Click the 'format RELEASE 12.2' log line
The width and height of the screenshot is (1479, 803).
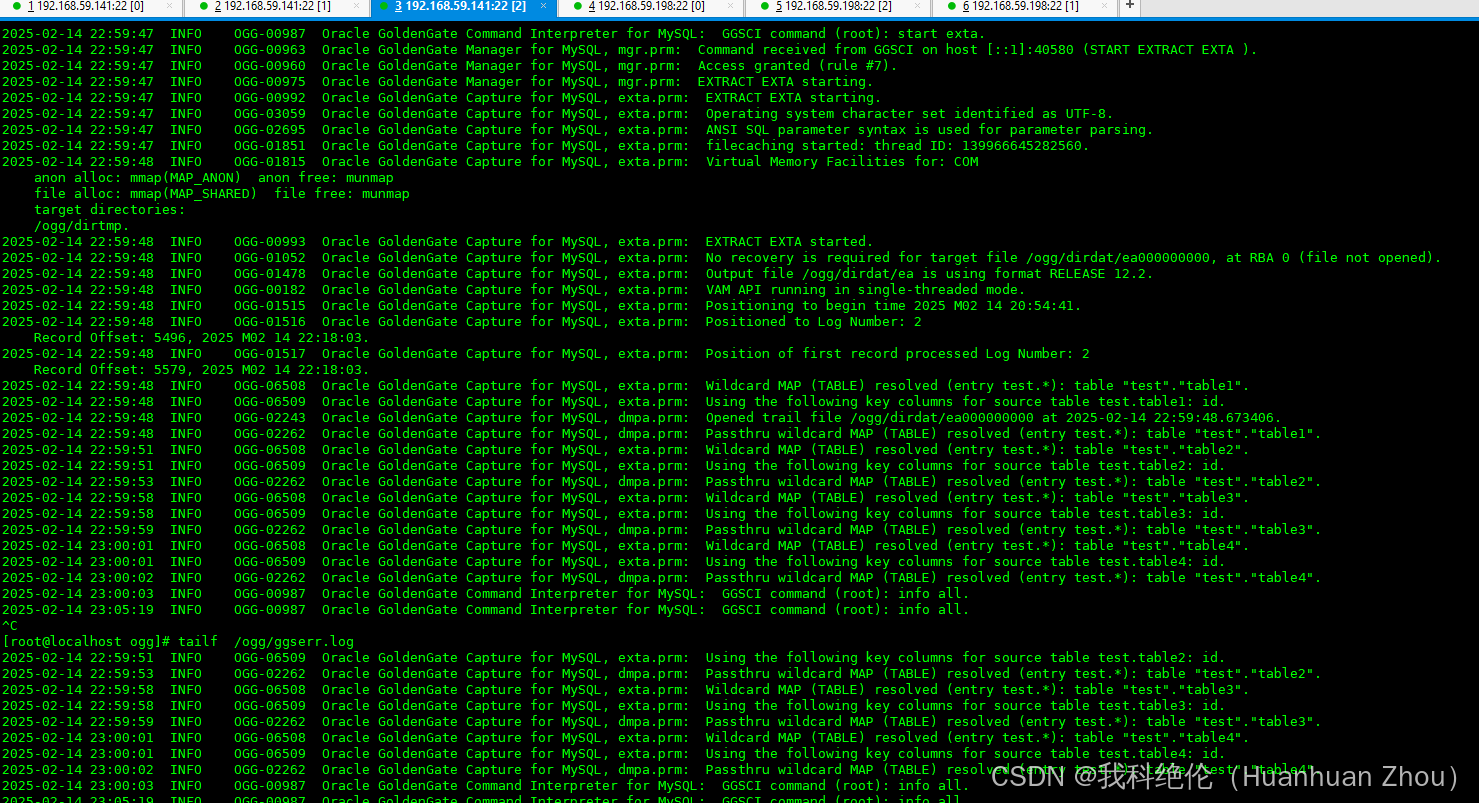577,274
